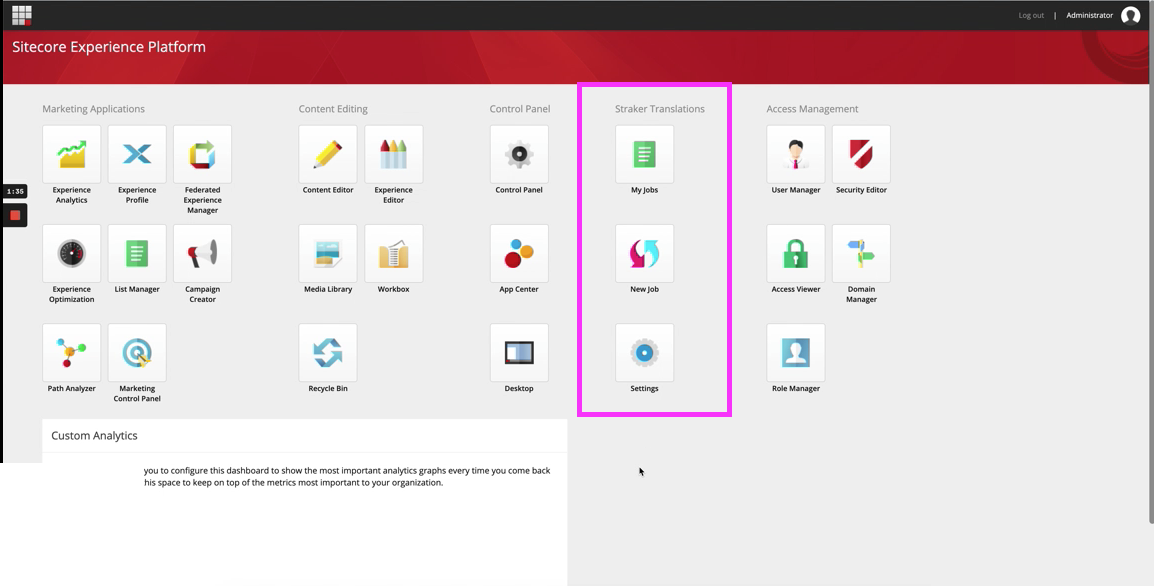The width and height of the screenshot is (1154, 586).
Task: Open Experience Optimization gauge icon
Action: (71, 254)
